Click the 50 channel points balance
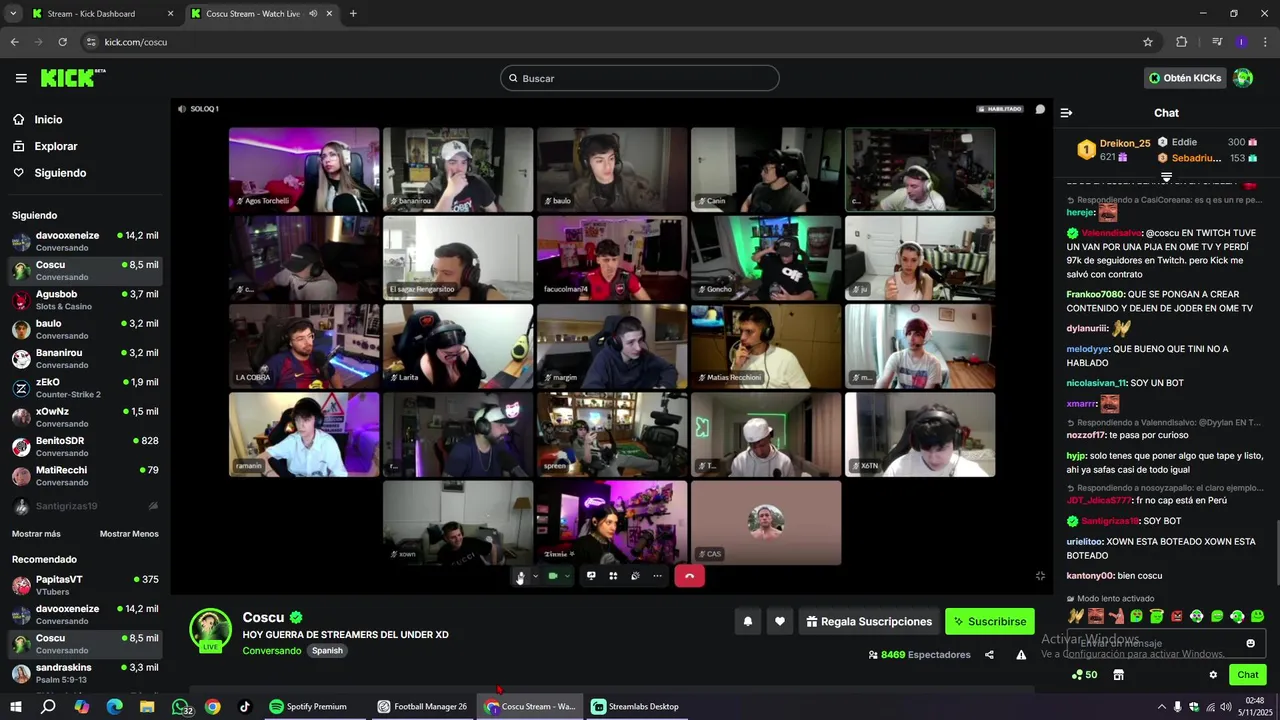 tap(1084, 675)
